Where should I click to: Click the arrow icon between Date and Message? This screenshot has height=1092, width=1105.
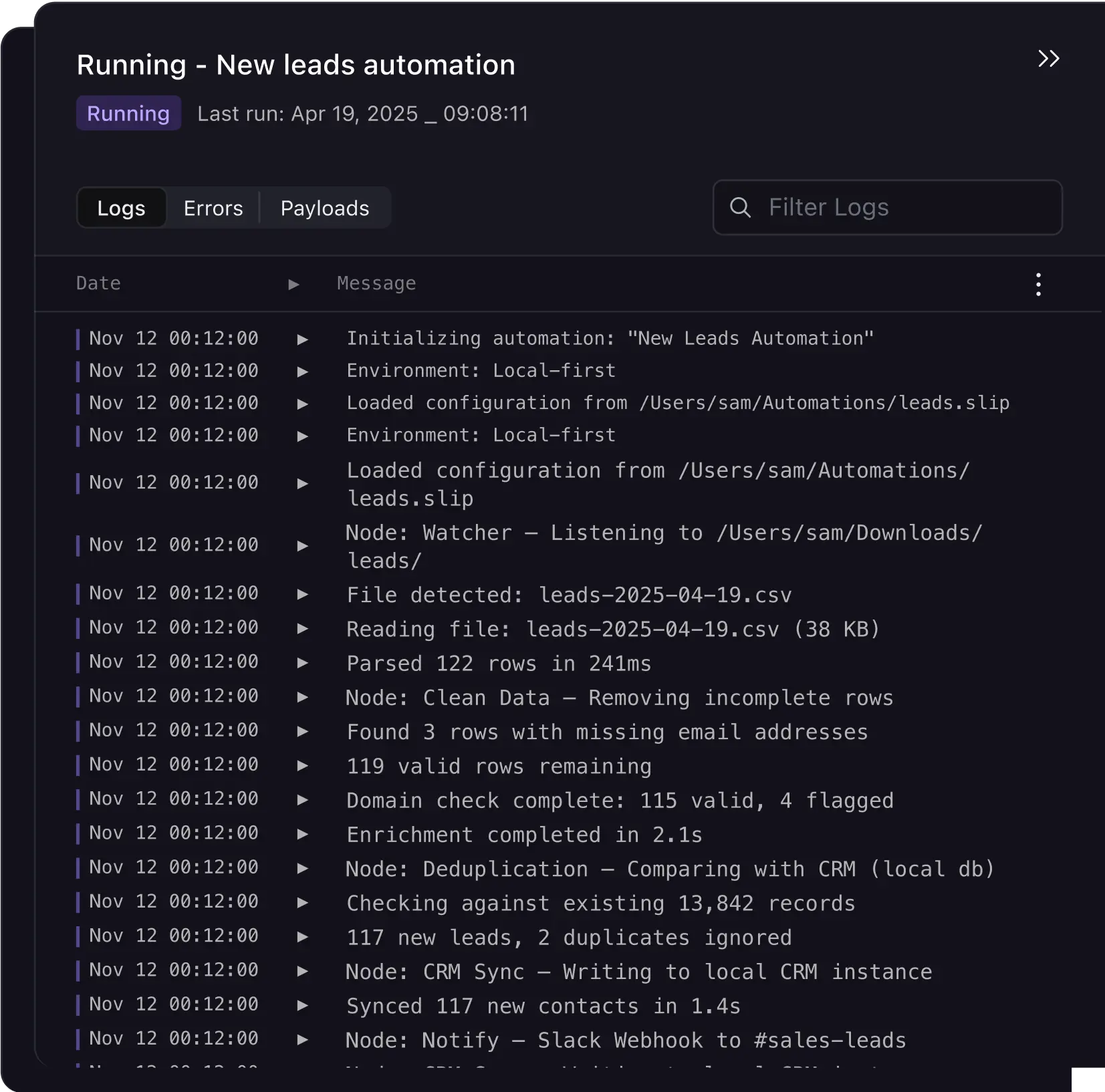pos(293,284)
